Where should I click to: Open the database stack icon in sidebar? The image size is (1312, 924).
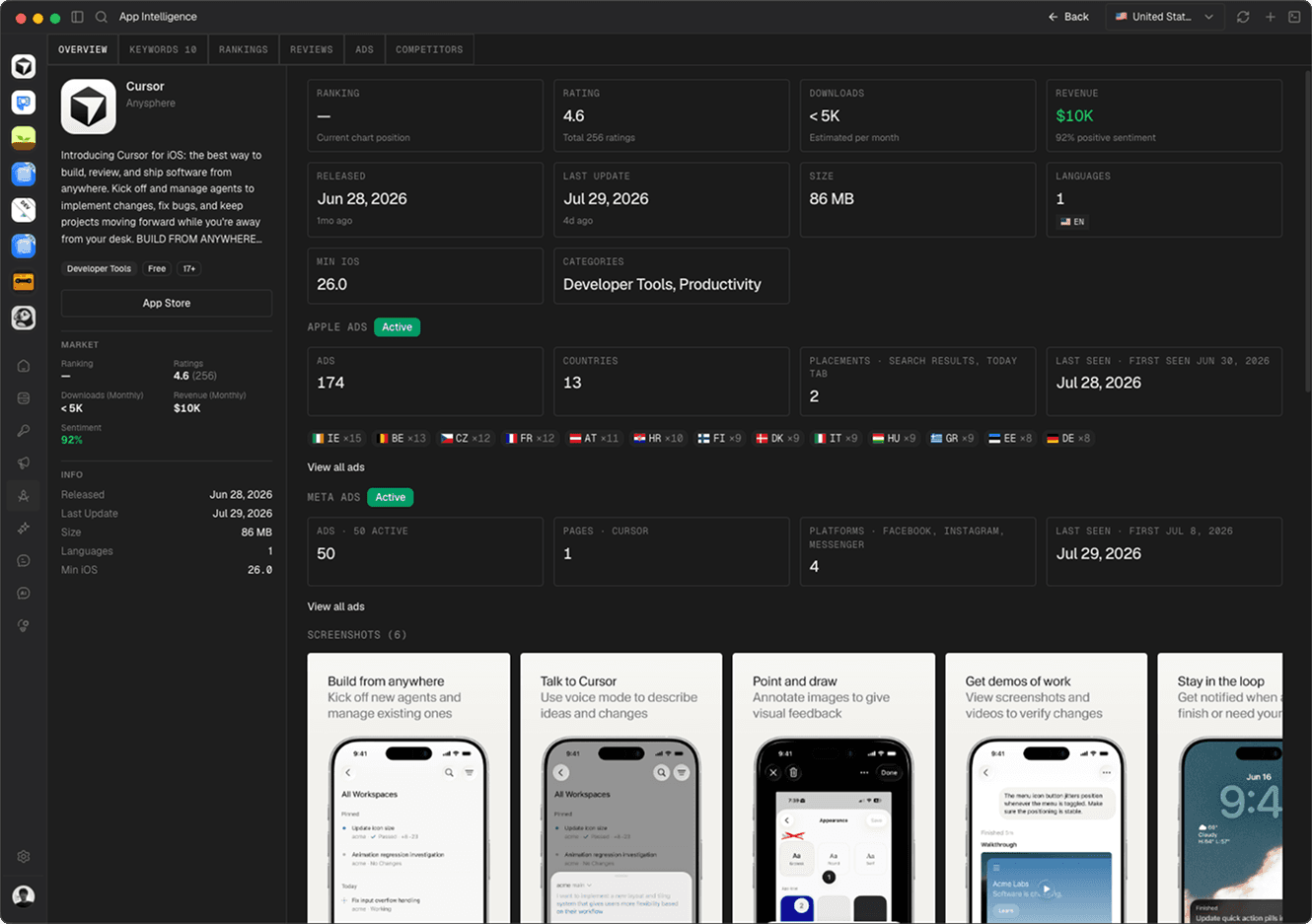tap(24, 398)
